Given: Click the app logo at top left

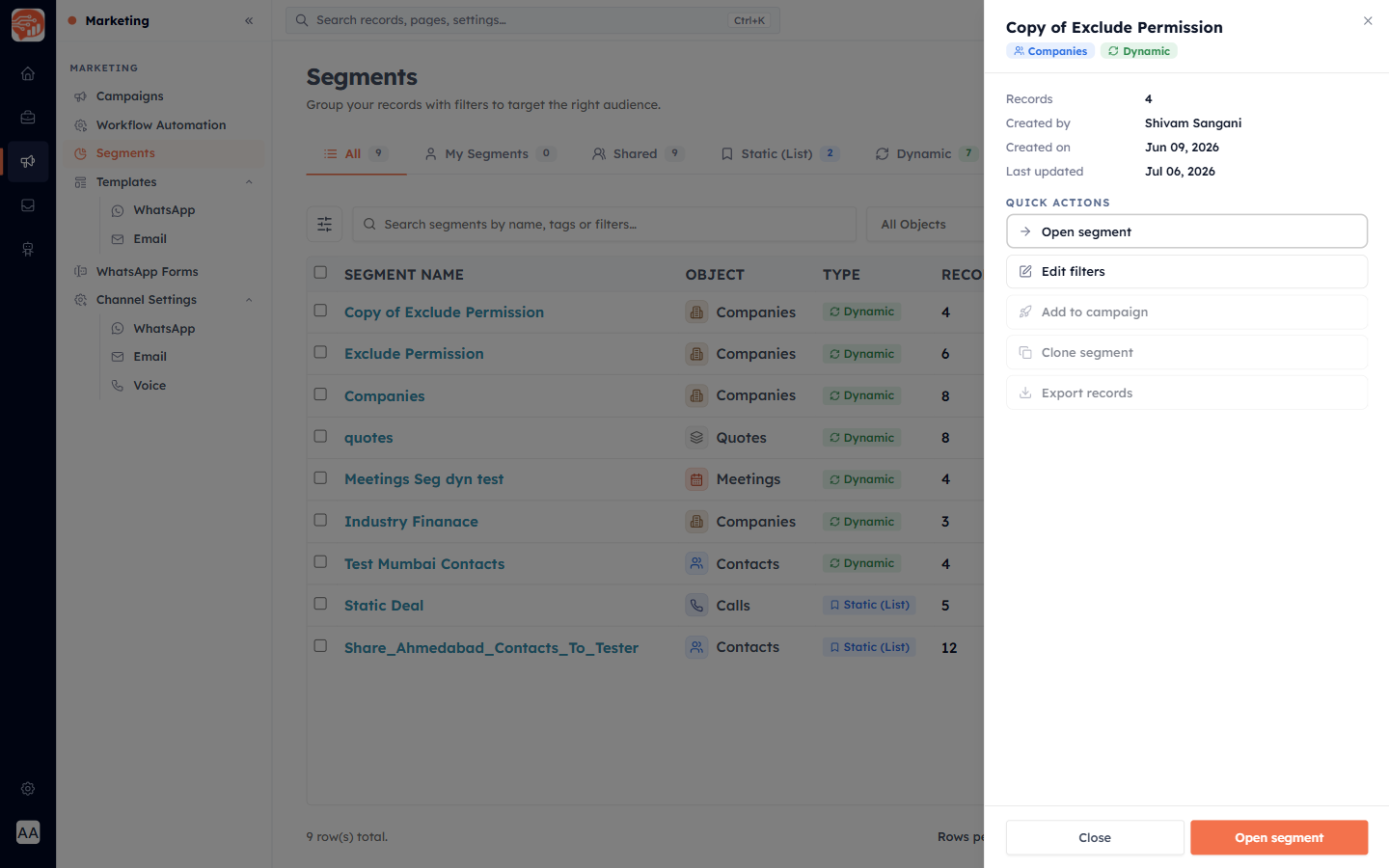Looking at the screenshot, I should click(28, 25).
